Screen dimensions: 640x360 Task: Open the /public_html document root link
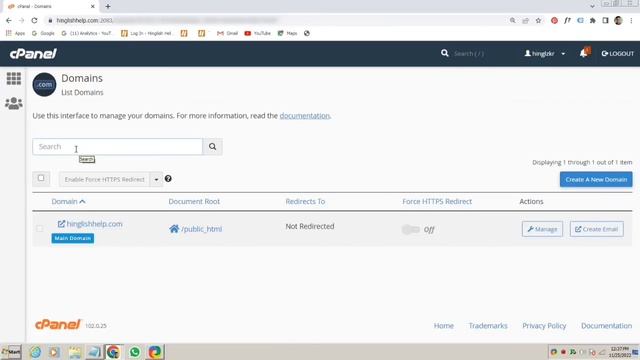(196, 229)
